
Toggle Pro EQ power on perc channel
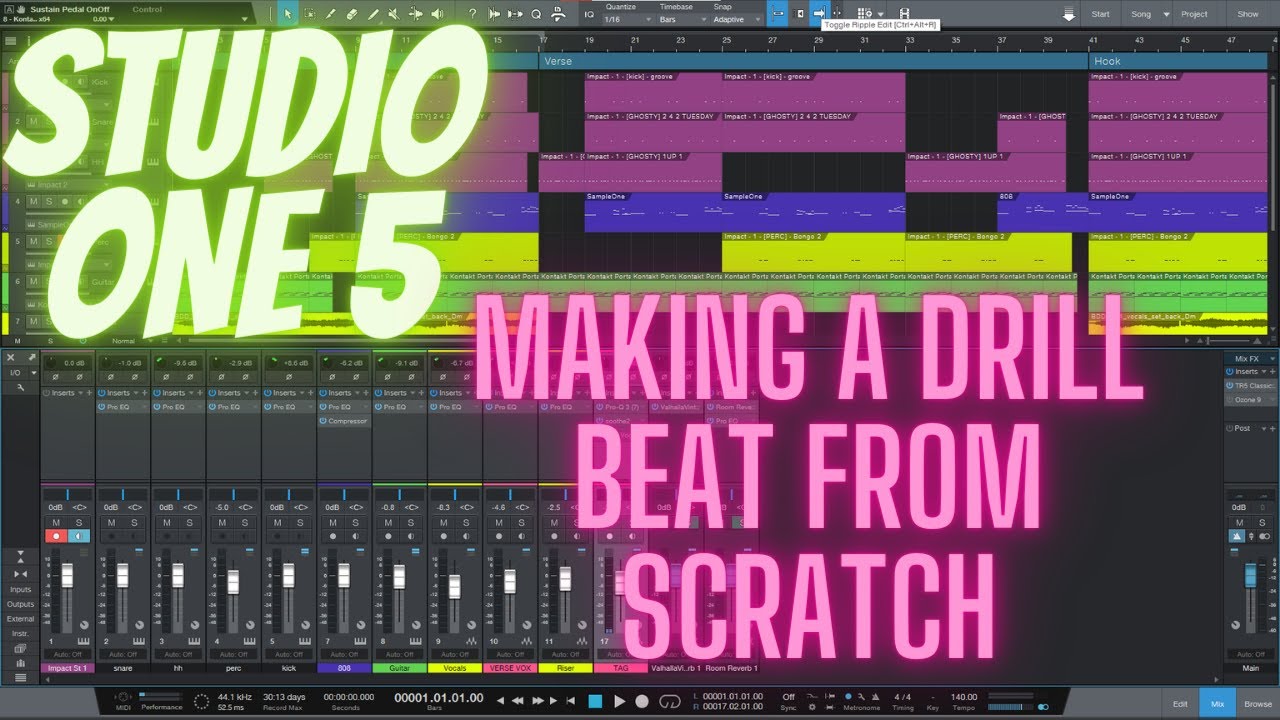pyautogui.click(x=213, y=407)
